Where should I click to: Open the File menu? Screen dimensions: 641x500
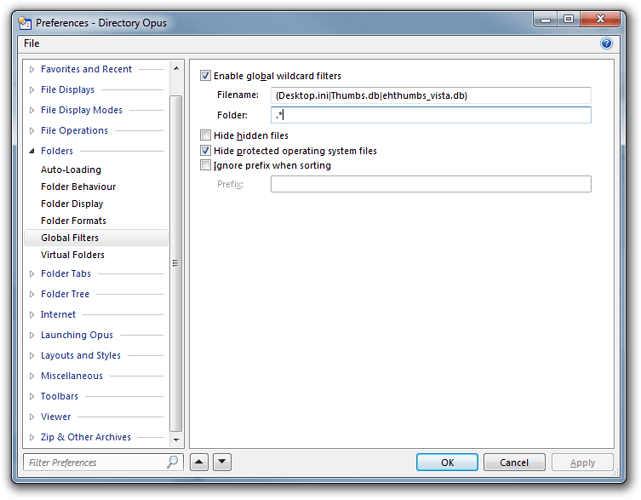(x=31, y=43)
